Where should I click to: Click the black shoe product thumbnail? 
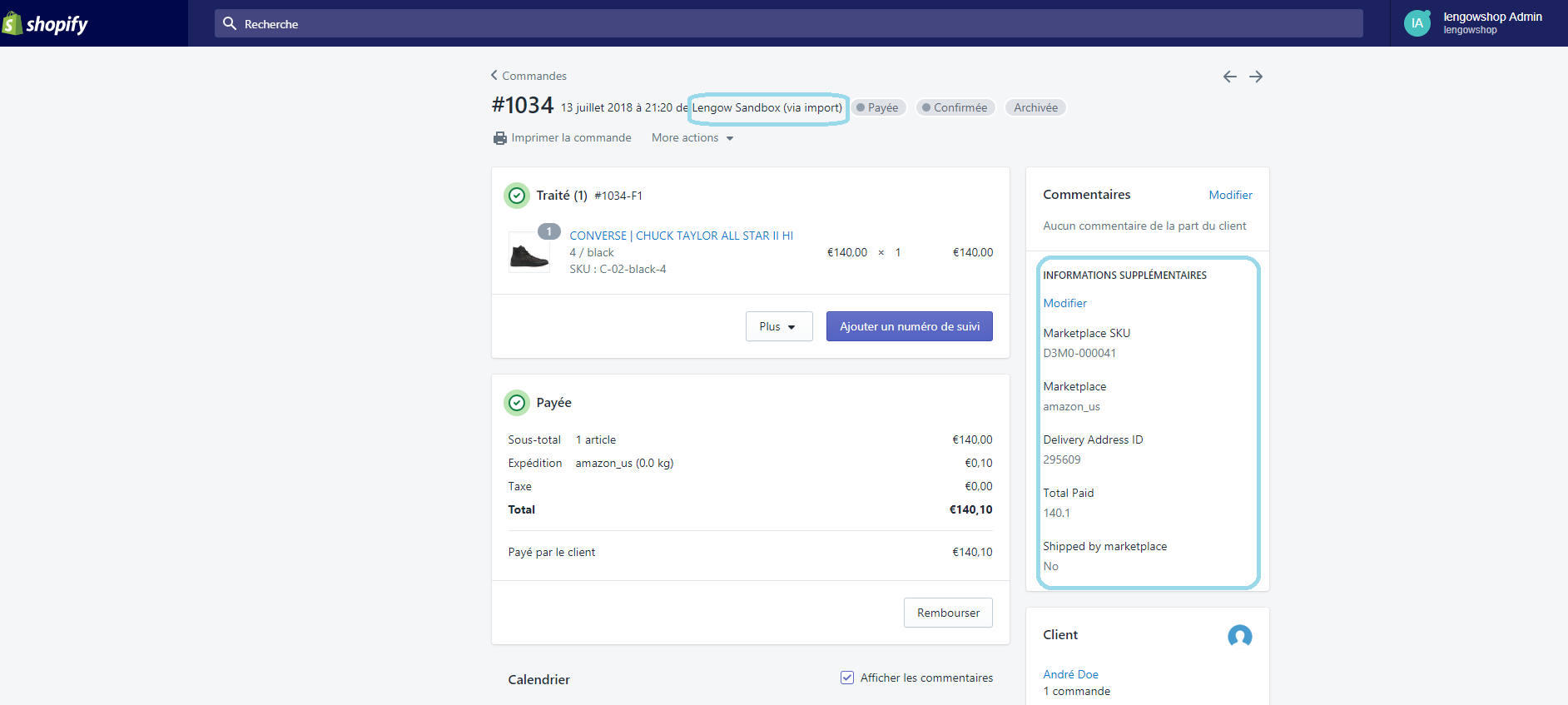(529, 253)
